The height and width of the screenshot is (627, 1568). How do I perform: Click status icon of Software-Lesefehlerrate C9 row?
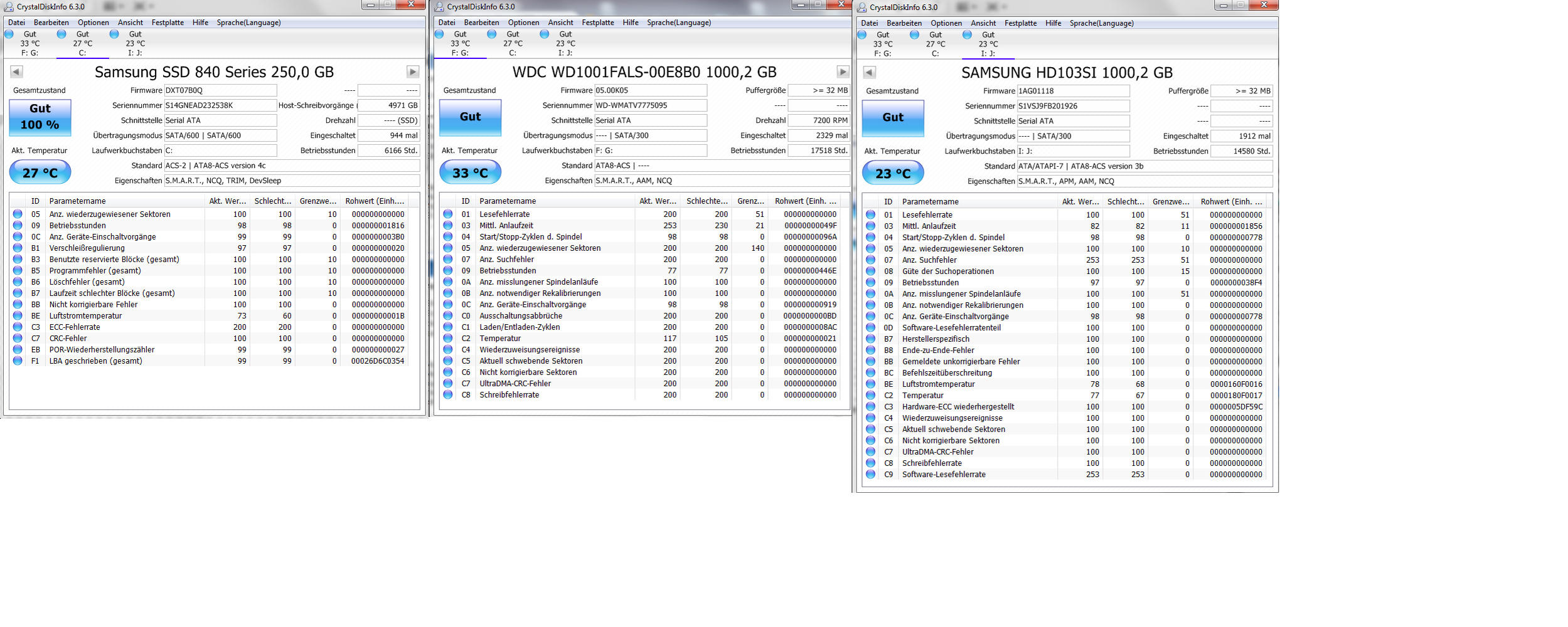point(871,474)
